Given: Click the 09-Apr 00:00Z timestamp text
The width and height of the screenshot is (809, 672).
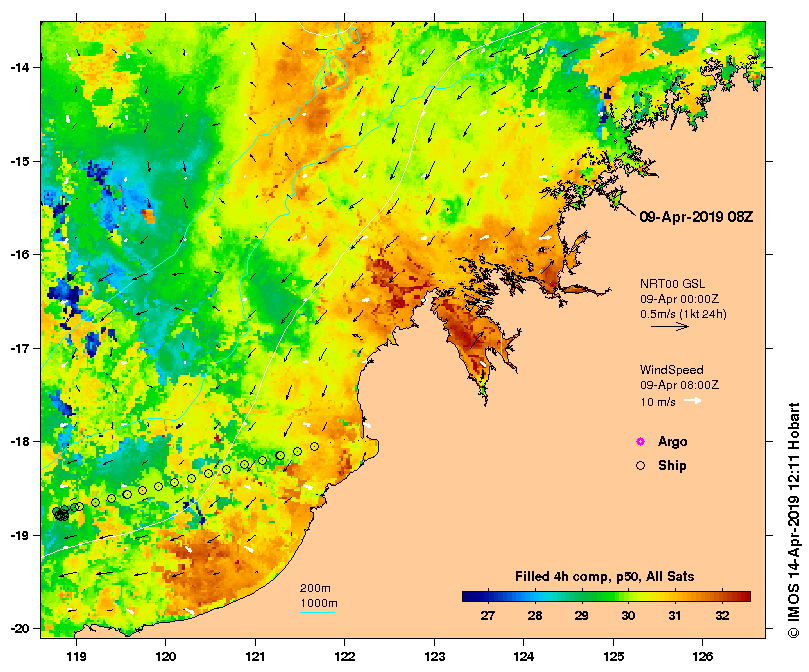Looking at the screenshot, I should point(679,299).
